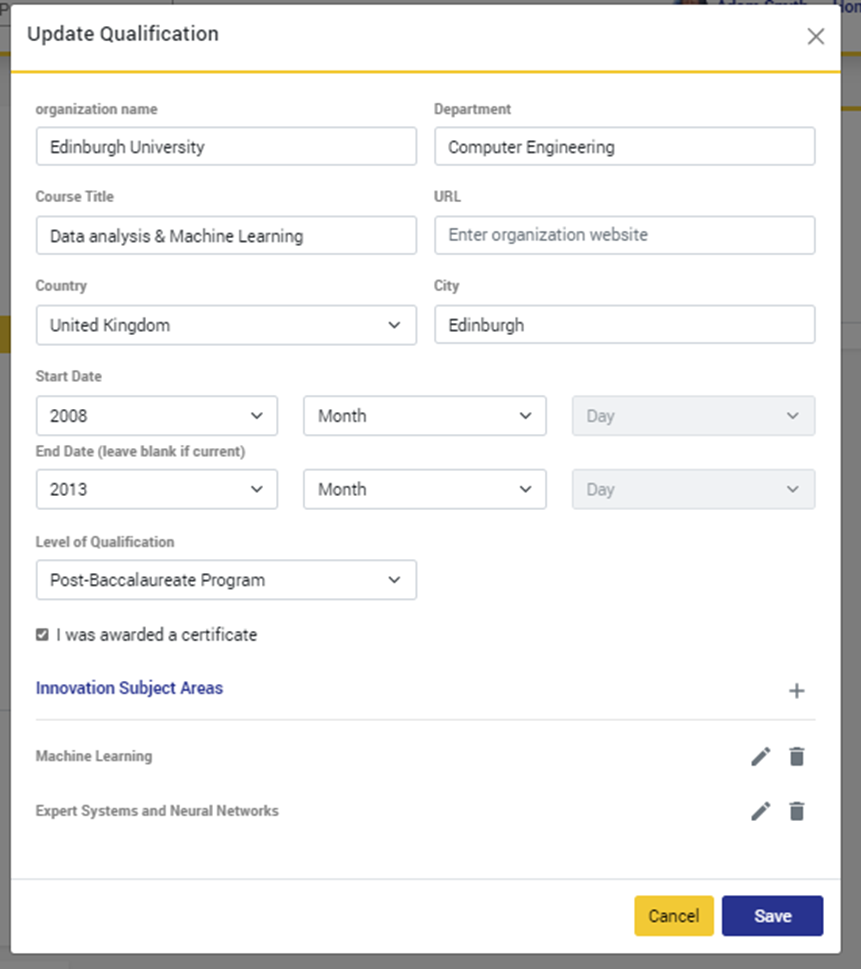Edit Expert Systems and Neural Networks entry

click(761, 811)
